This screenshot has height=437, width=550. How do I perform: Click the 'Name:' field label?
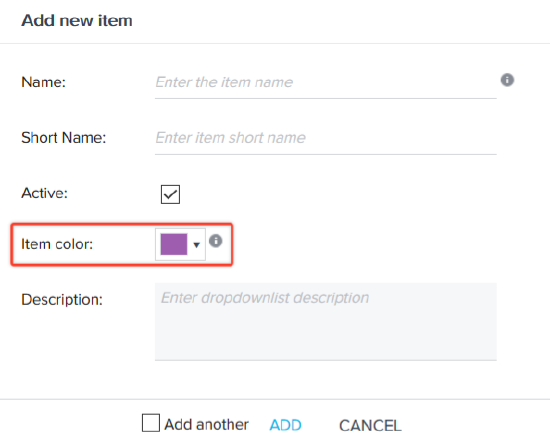click(43, 82)
